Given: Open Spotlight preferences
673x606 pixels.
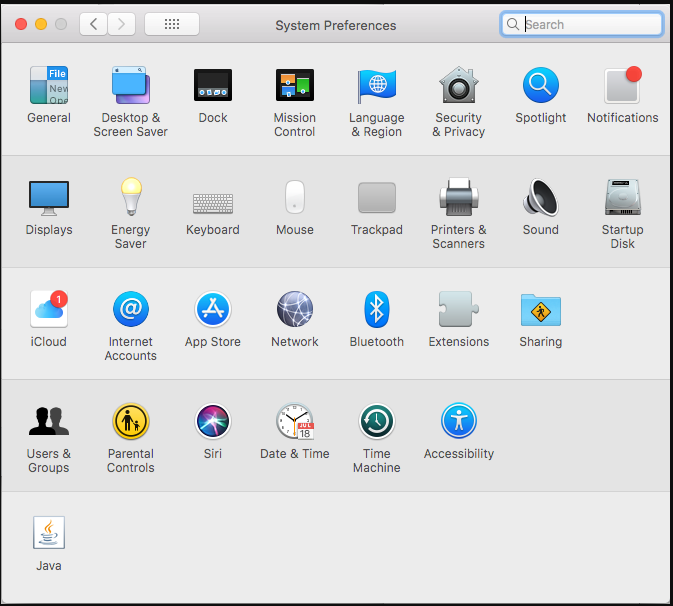Looking at the screenshot, I should [540, 86].
